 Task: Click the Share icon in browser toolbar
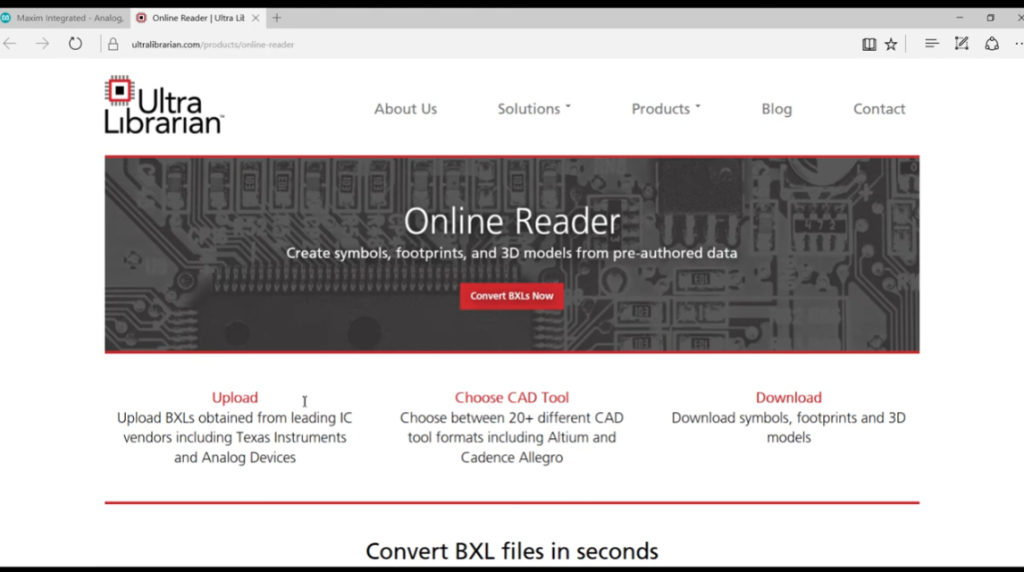click(x=991, y=44)
